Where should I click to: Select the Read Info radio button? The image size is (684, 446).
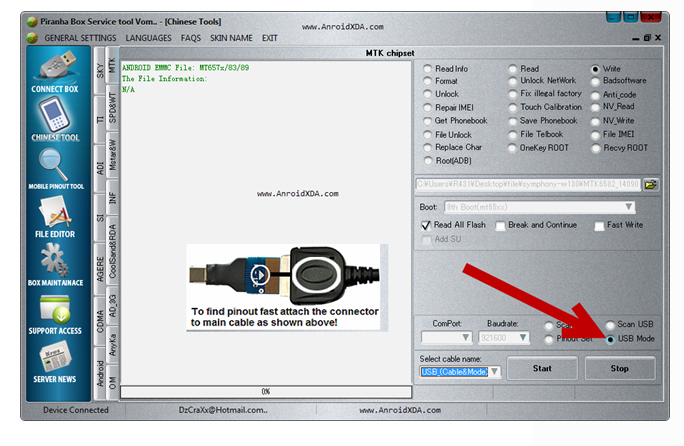(x=428, y=69)
